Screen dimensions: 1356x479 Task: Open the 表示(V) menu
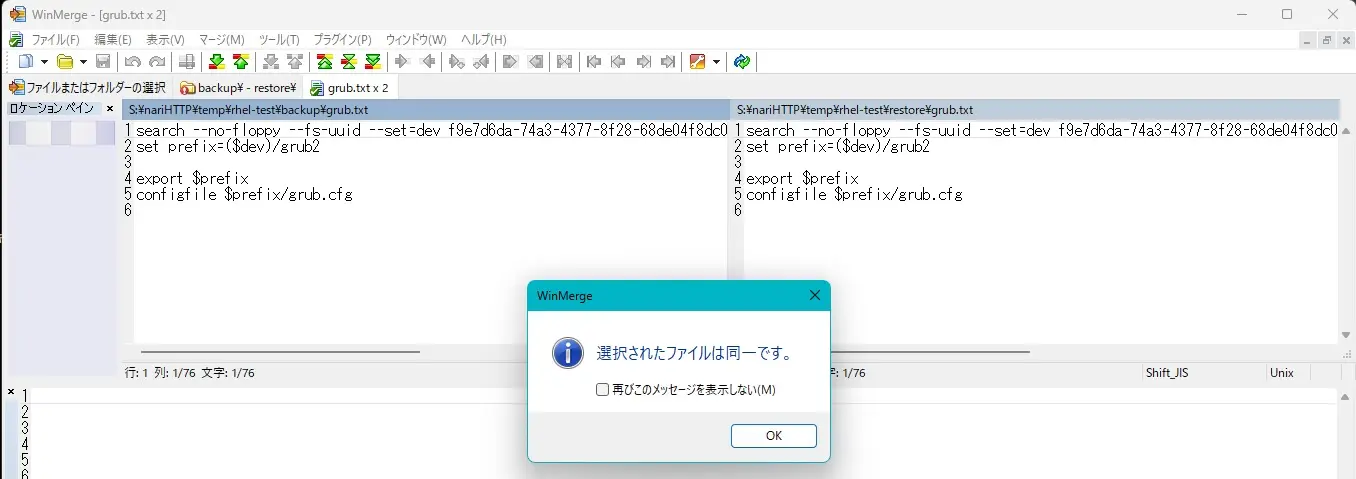(165, 40)
